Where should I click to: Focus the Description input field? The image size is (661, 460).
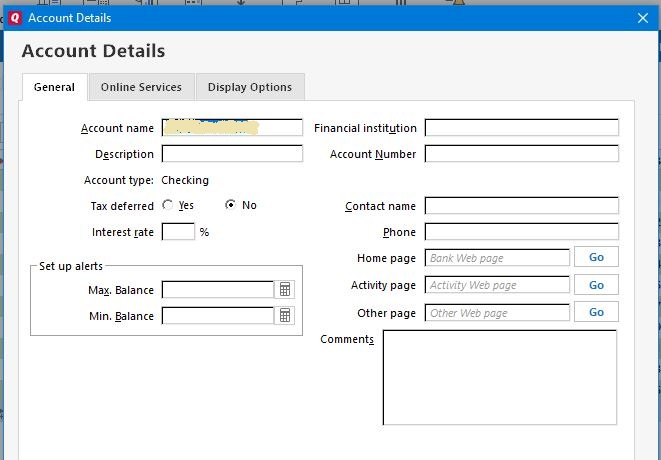[x=232, y=153]
